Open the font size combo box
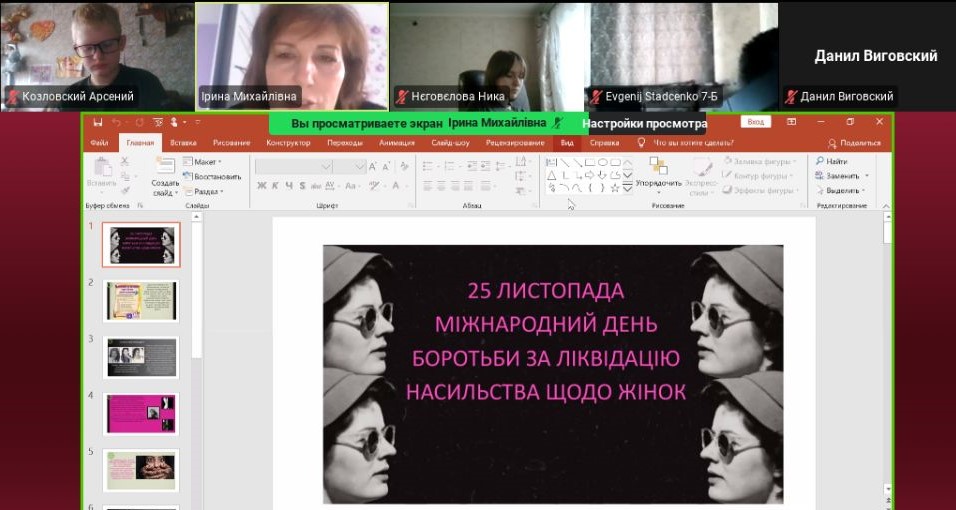Screen dimensions: 956x510 pyautogui.click(x=349, y=167)
